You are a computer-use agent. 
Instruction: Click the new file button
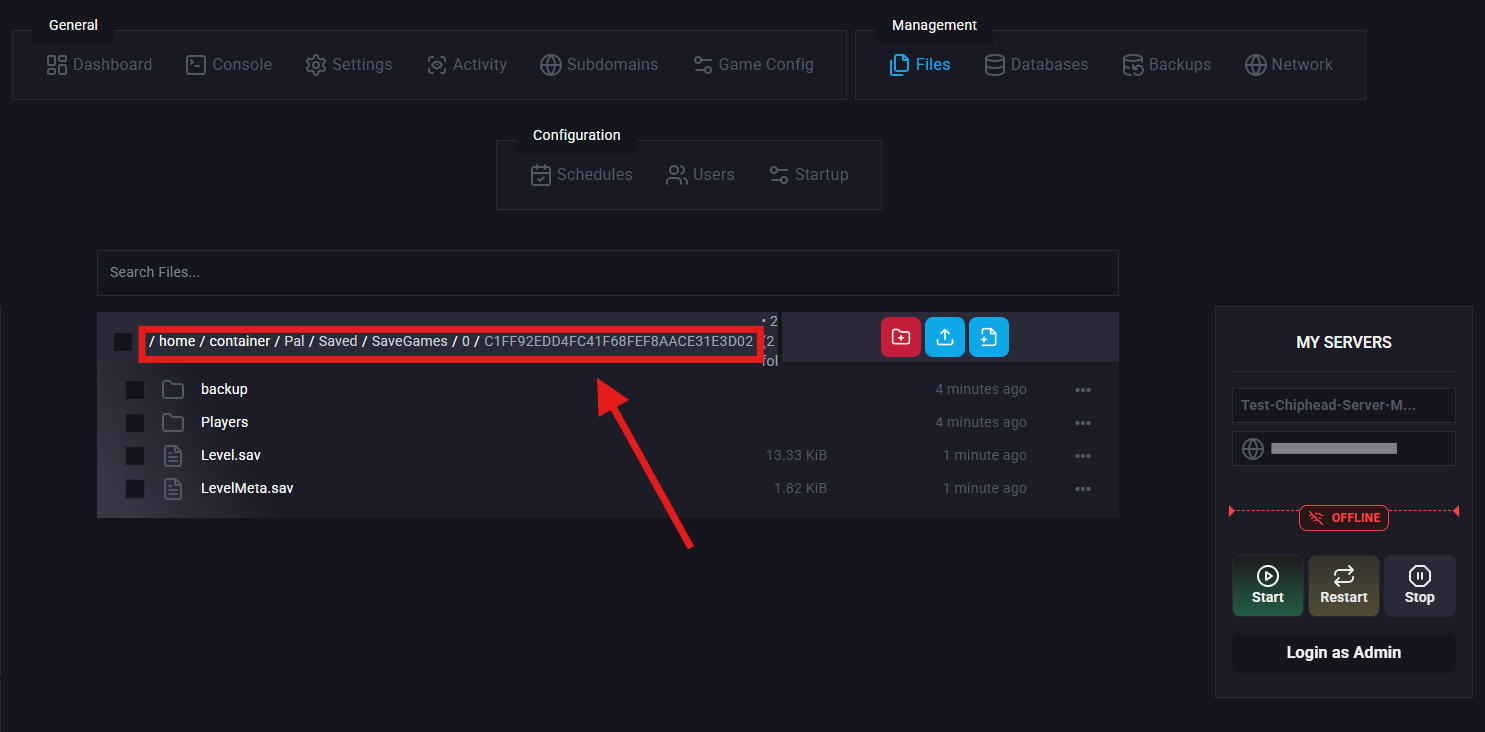coord(989,337)
